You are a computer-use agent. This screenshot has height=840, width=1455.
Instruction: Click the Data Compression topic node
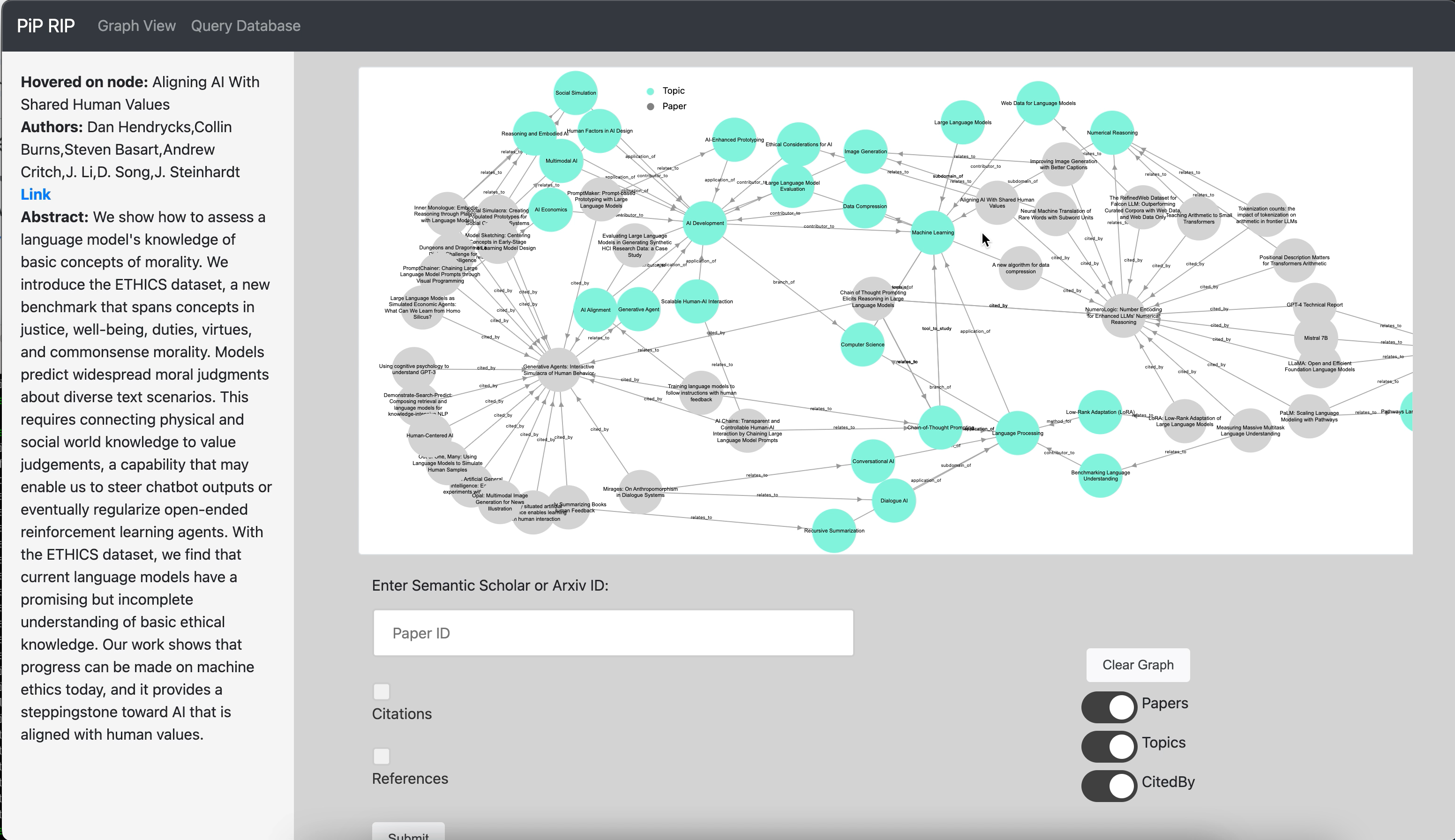pyautogui.click(x=864, y=206)
